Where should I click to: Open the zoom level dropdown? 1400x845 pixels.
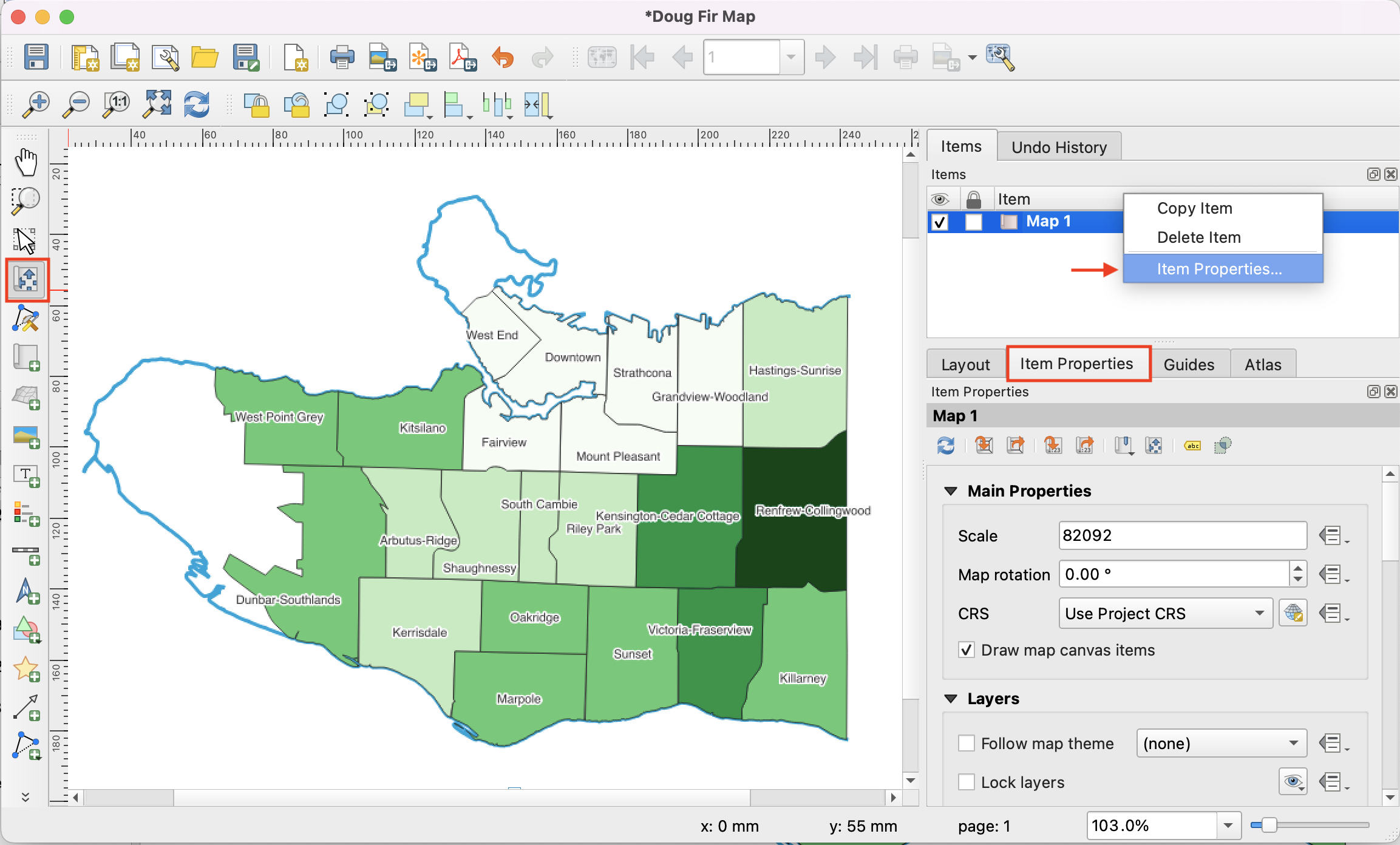[x=1228, y=826]
